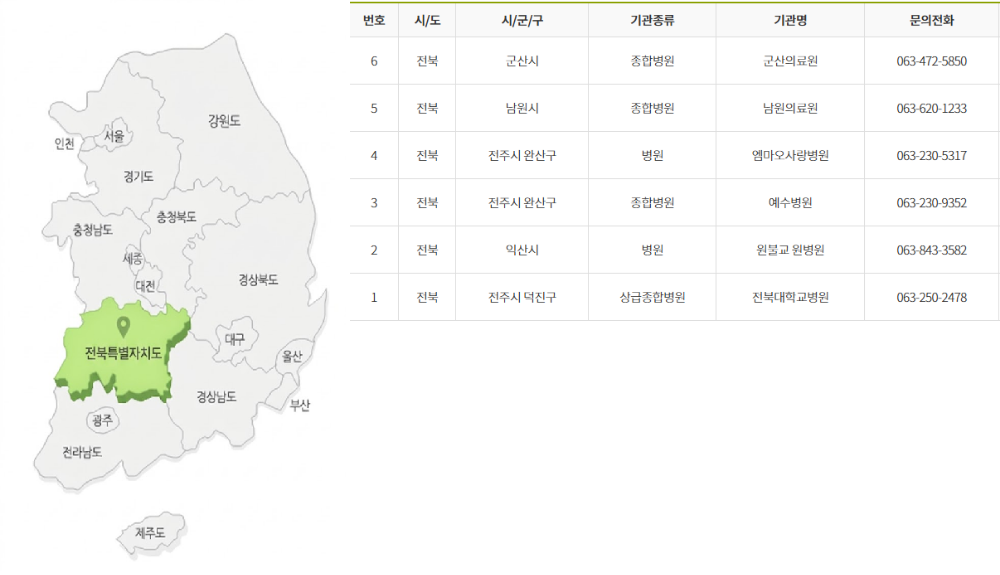Click phone number 063-230-9352
The width and height of the screenshot is (1000, 575).
932,203
